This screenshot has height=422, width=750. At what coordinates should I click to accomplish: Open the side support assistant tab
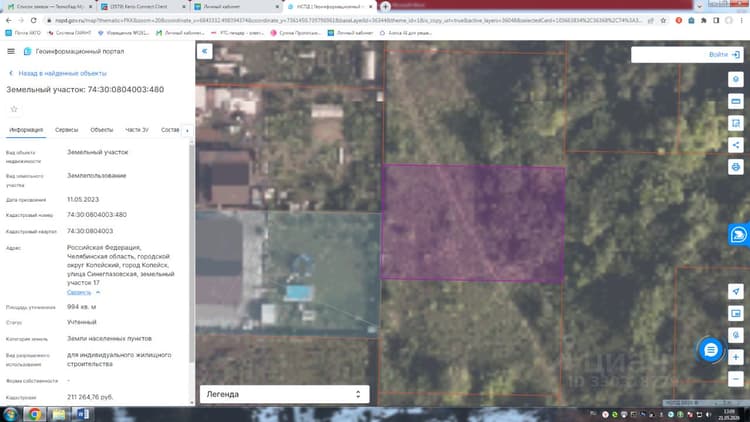(739, 234)
